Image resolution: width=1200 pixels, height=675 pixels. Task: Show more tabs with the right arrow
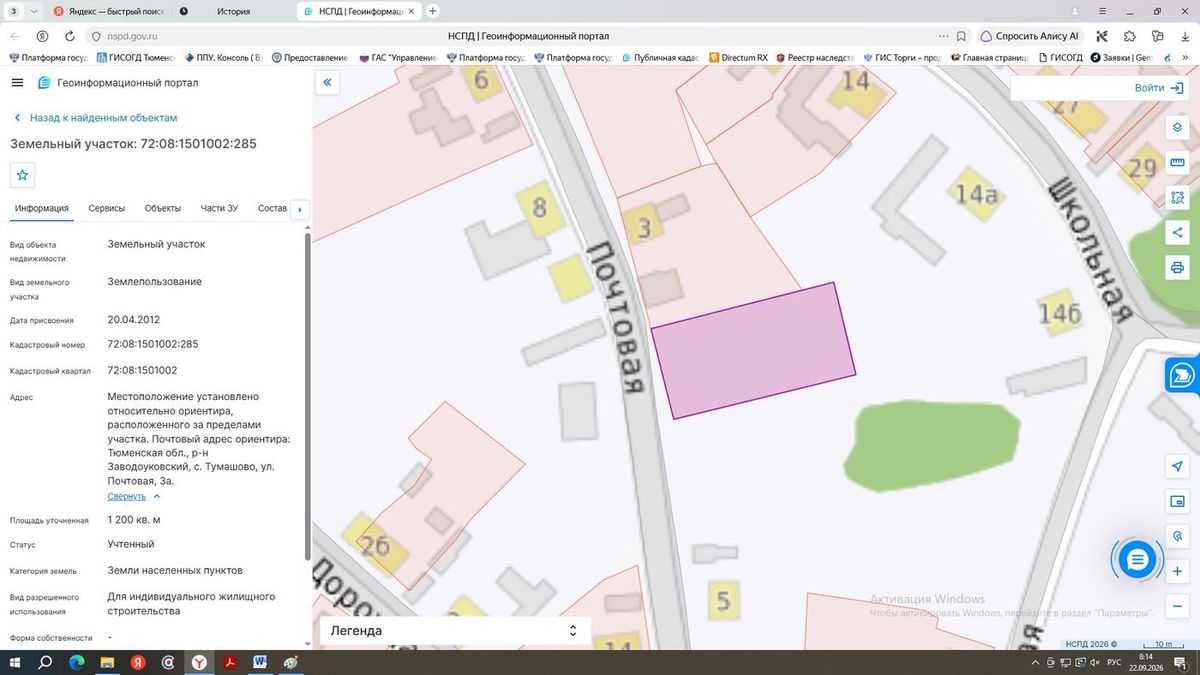point(300,209)
